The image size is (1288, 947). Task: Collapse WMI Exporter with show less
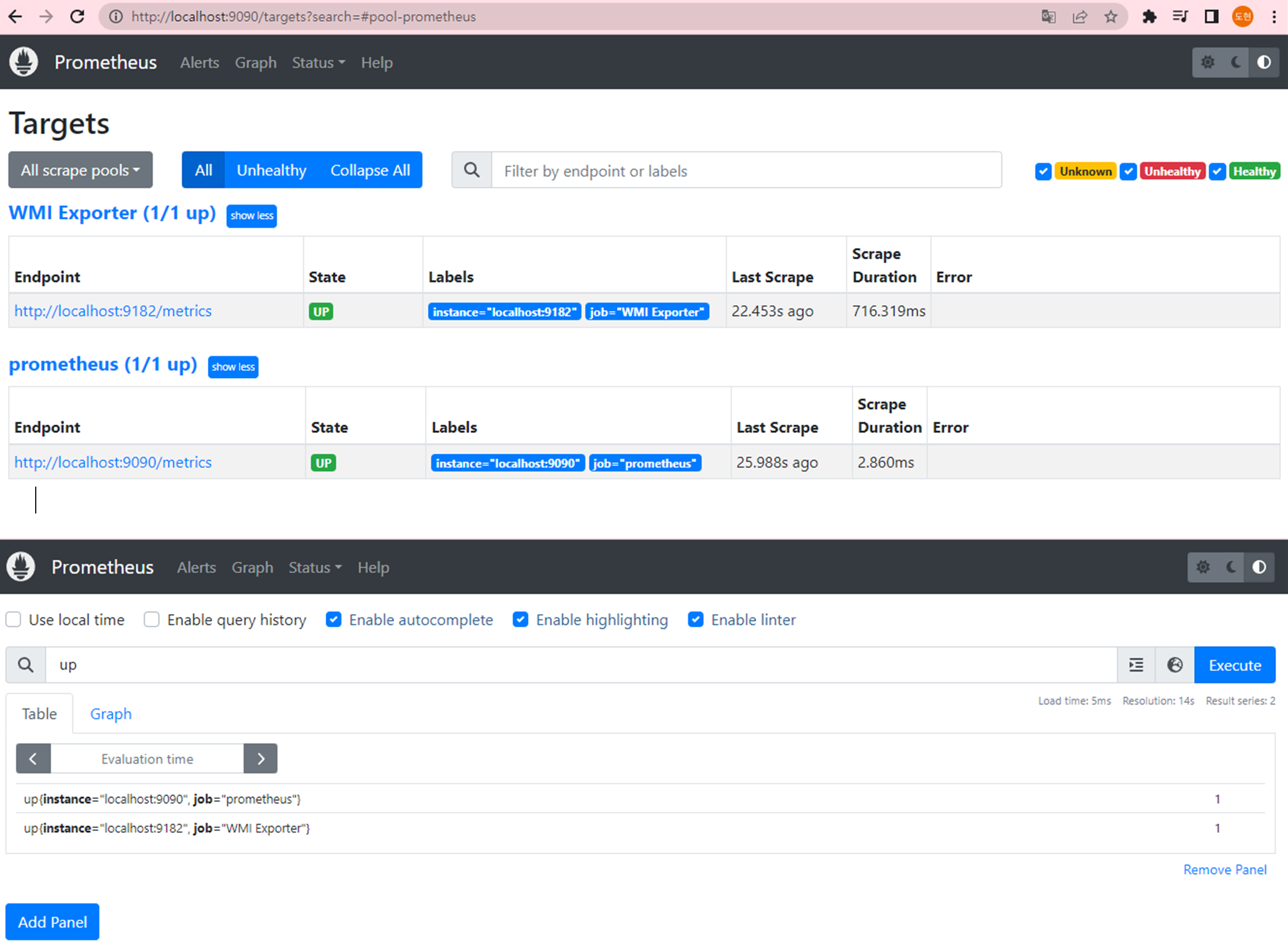(x=251, y=216)
